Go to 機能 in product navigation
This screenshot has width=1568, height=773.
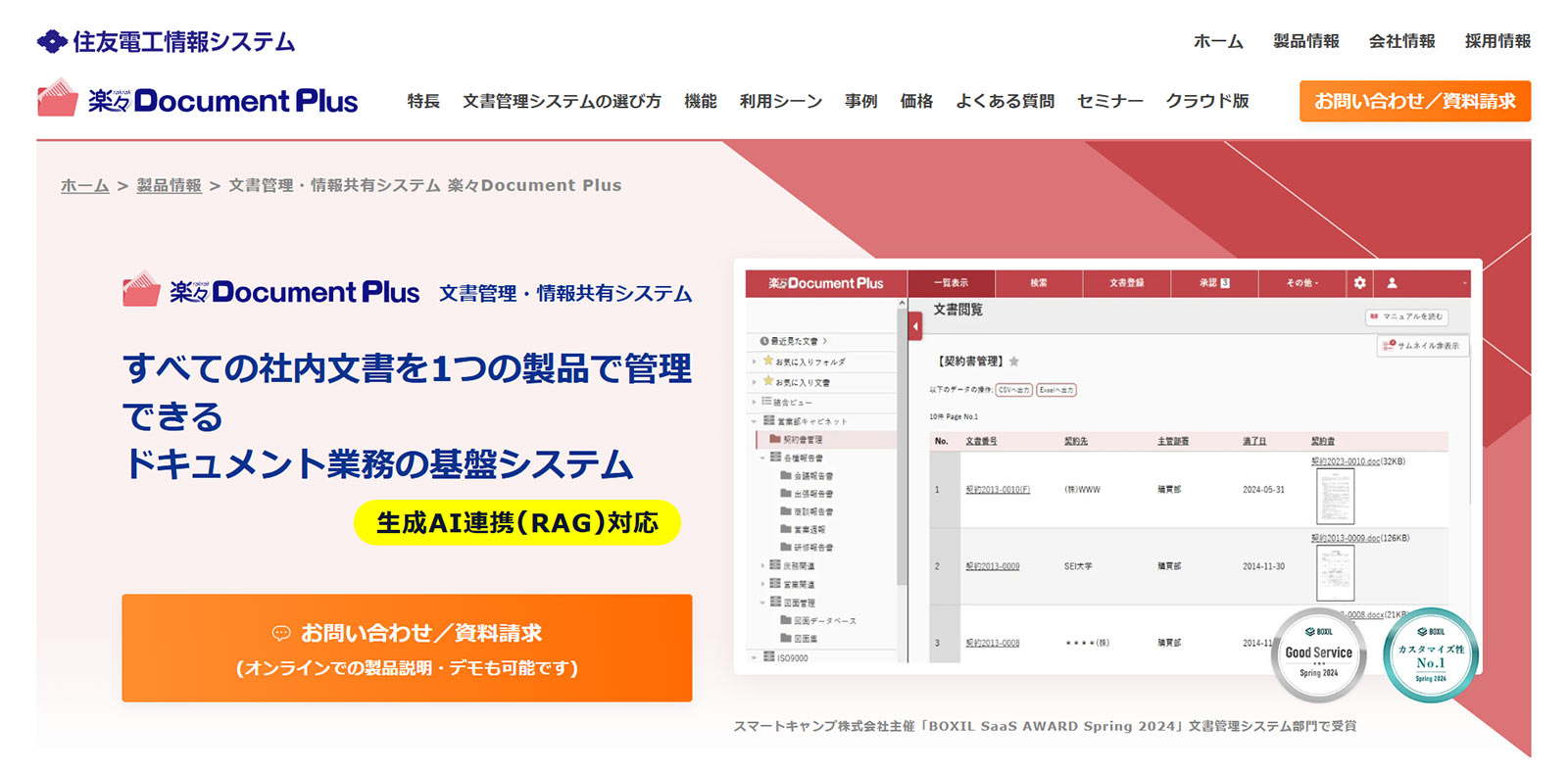(x=700, y=101)
